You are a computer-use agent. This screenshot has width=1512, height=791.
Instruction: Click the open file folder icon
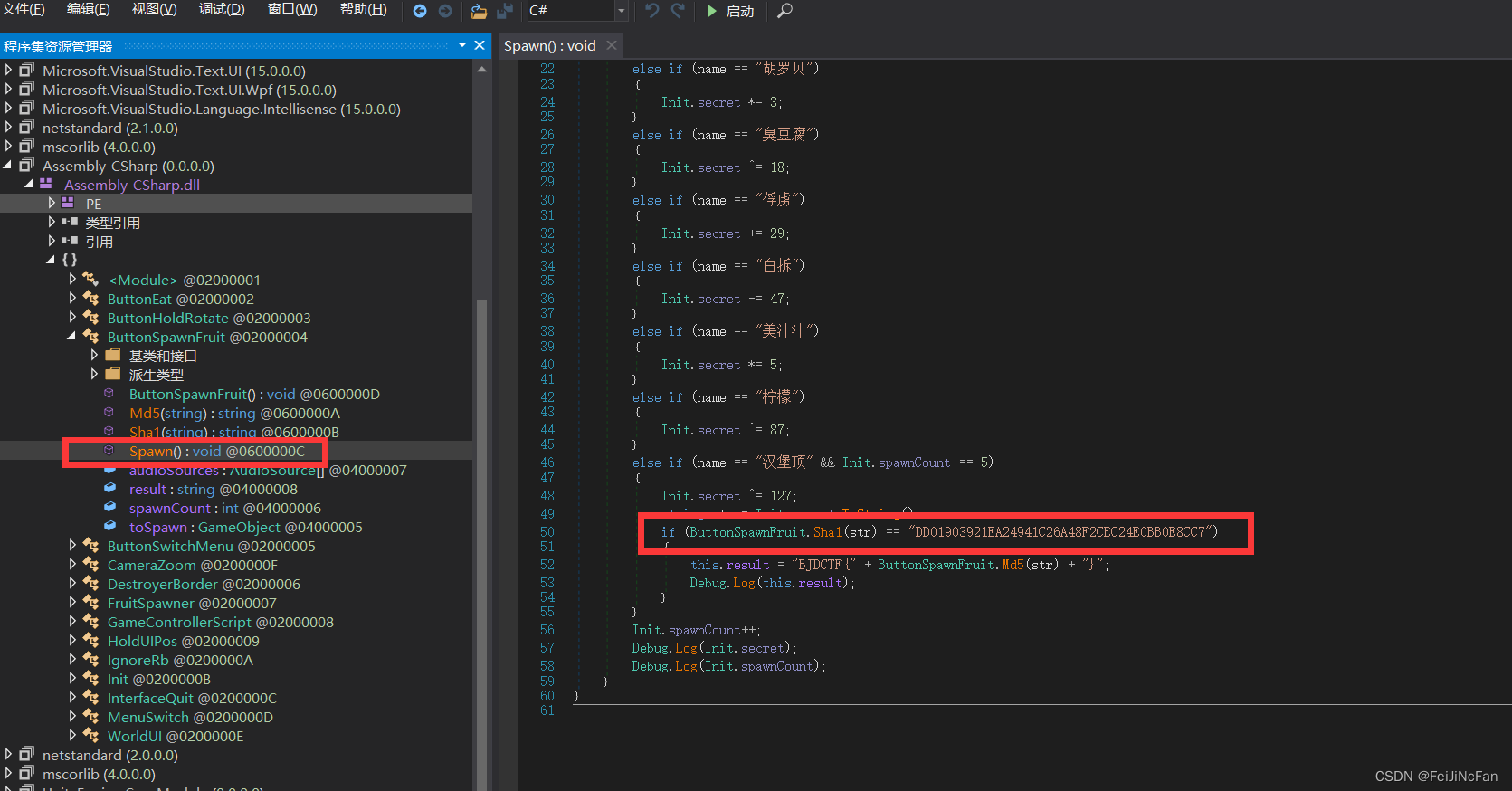click(480, 11)
